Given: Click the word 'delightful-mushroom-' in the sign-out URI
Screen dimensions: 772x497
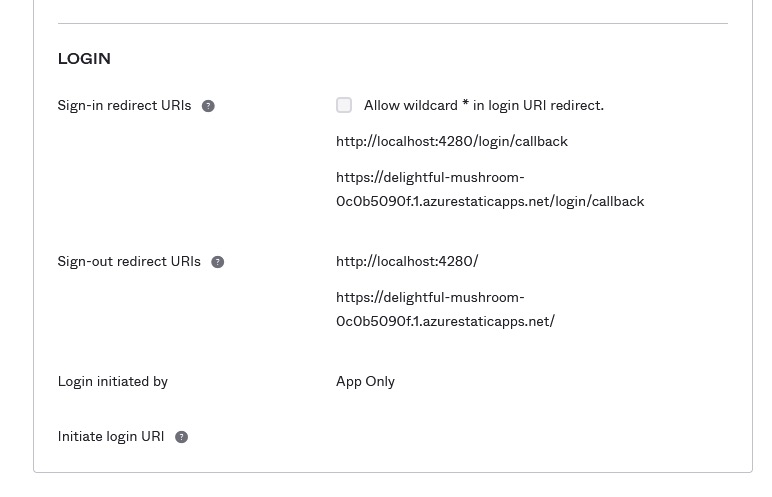Looking at the screenshot, I should pyautogui.click(x=430, y=297).
